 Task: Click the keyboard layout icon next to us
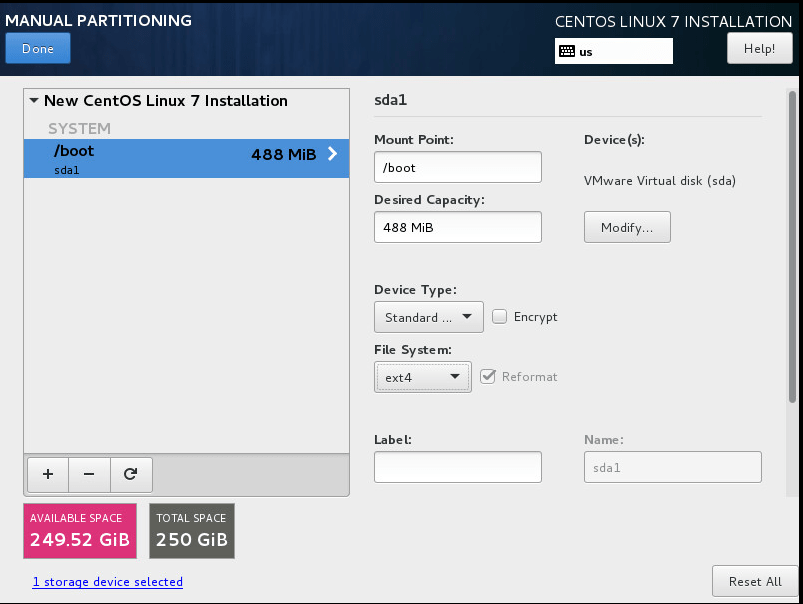[x=567, y=51]
